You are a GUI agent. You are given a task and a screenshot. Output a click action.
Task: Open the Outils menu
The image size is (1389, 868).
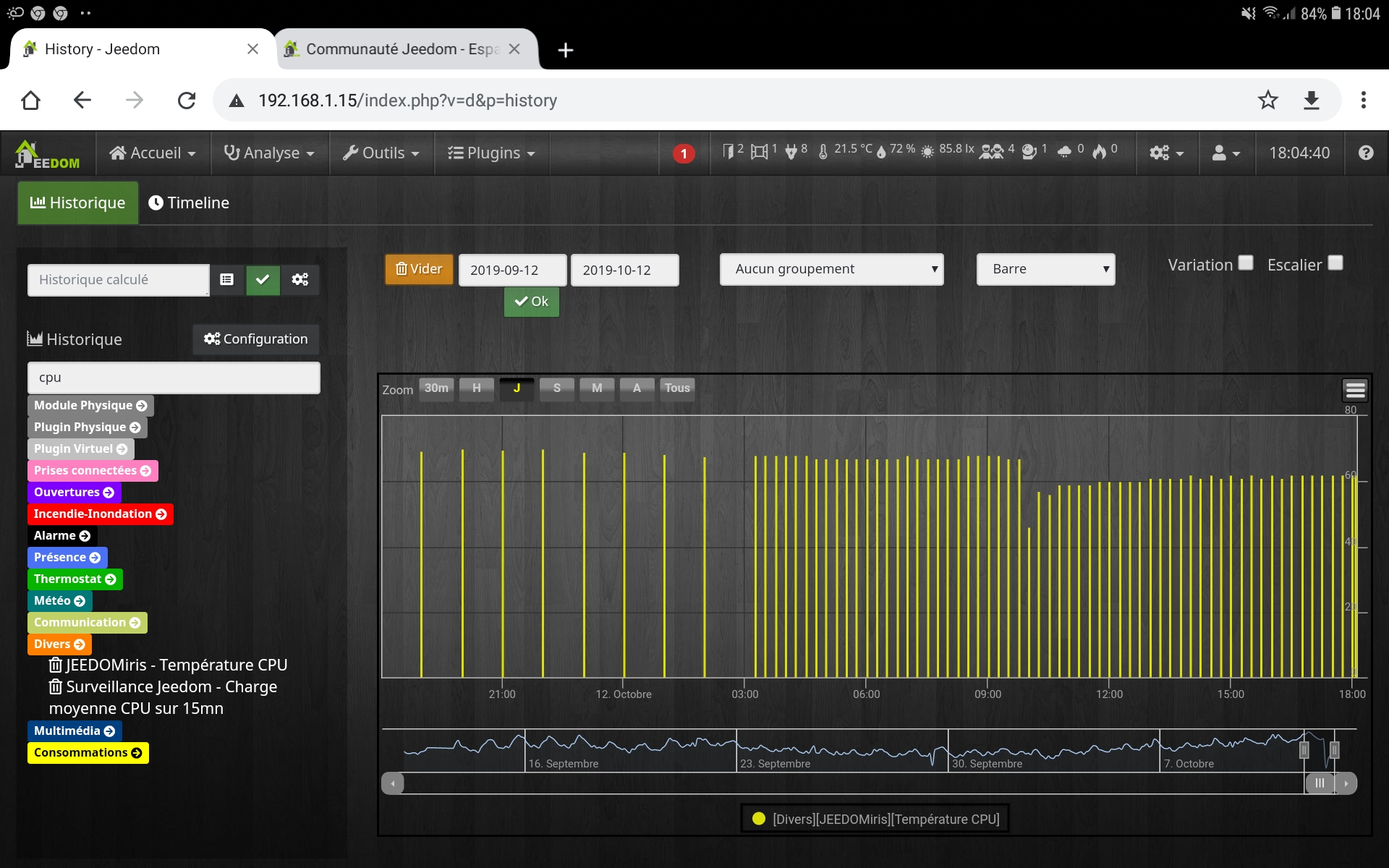381,153
